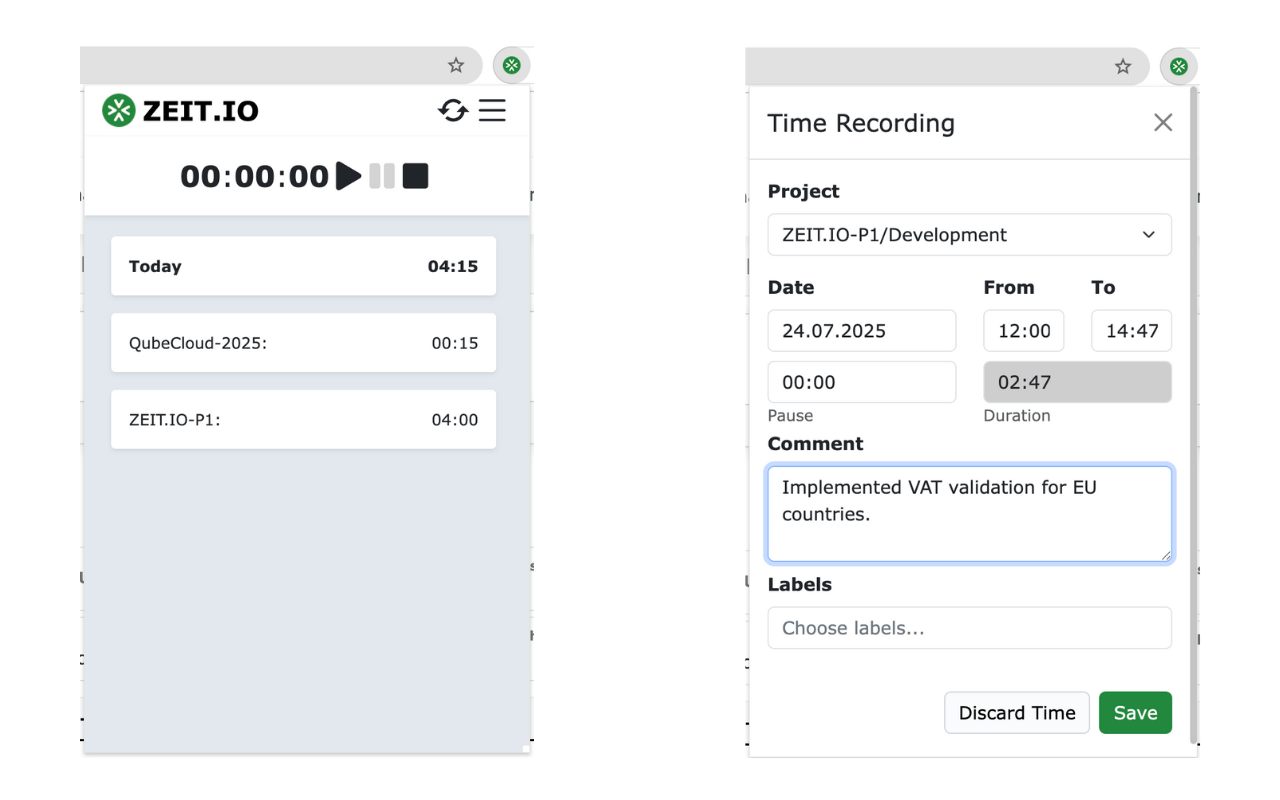Select the QubeCloud-2025 entry

(303, 343)
